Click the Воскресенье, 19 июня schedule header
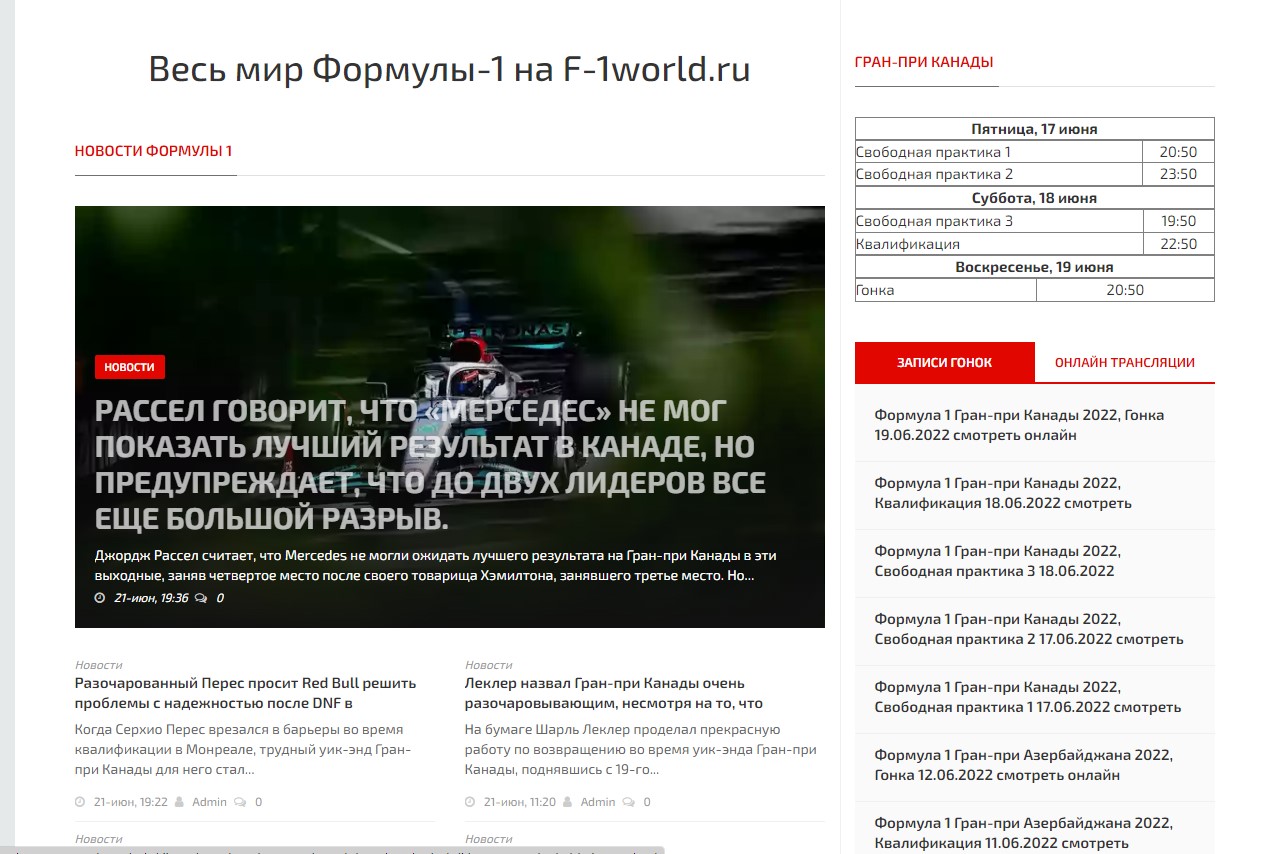This screenshot has height=854, width=1272. 1034,267
